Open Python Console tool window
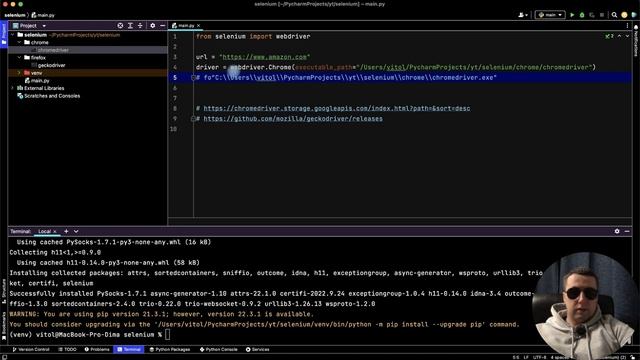The image size is (640, 360). [218, 349]
